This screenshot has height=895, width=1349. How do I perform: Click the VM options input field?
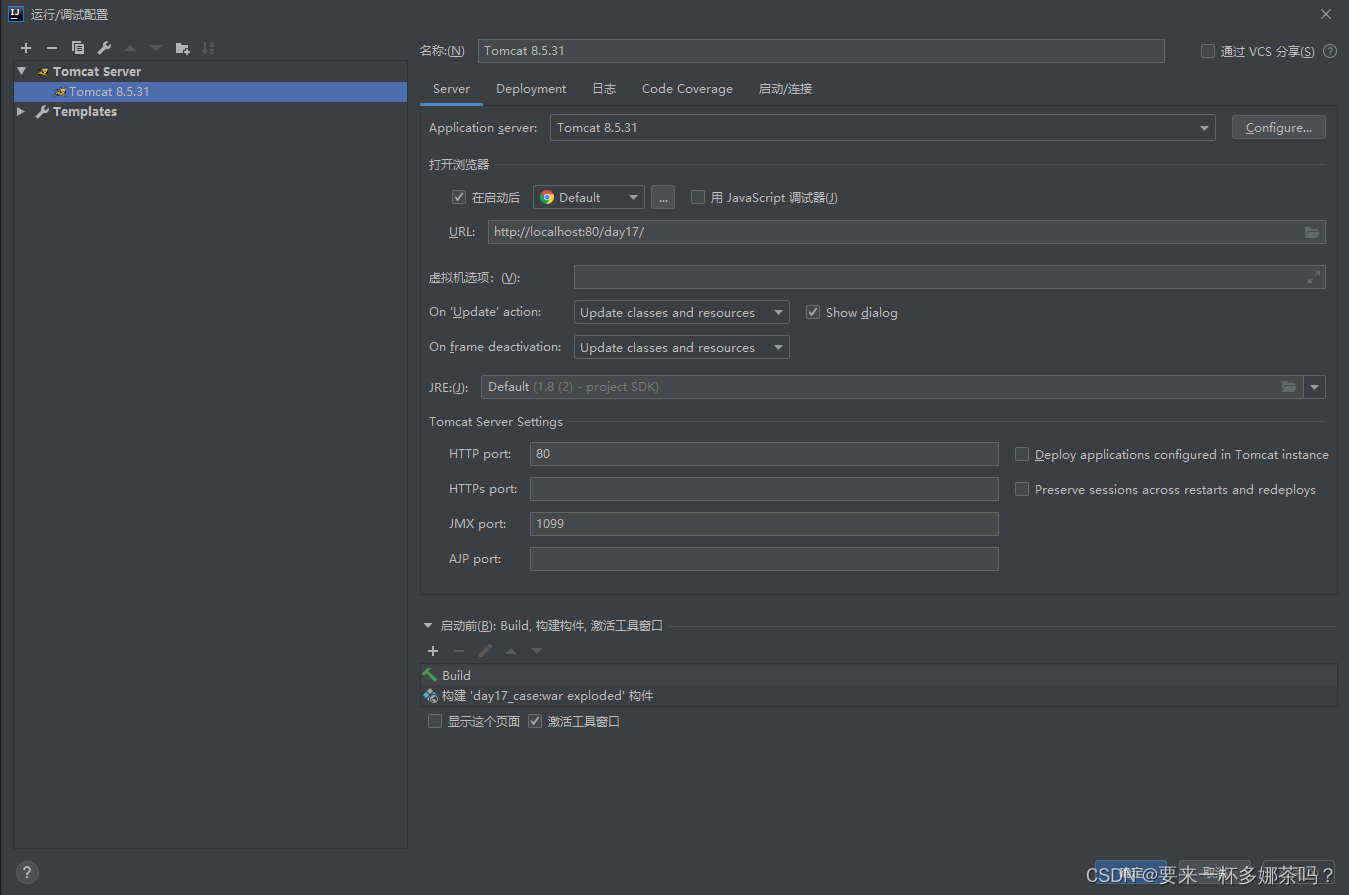point(949,277)
